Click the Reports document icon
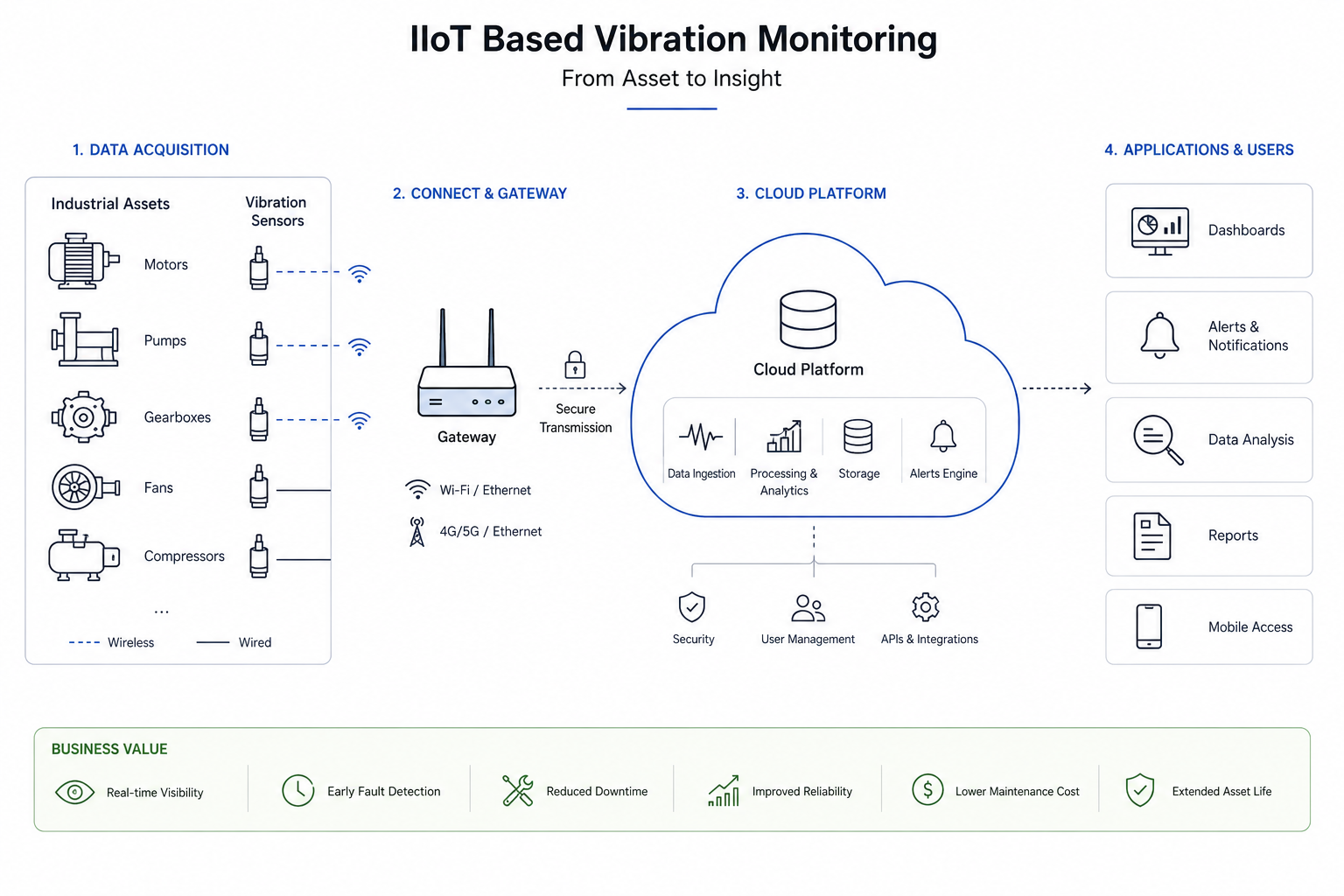Image resolution: width=1344 pixels, height=896 pixels. (x=1152, y=535)
